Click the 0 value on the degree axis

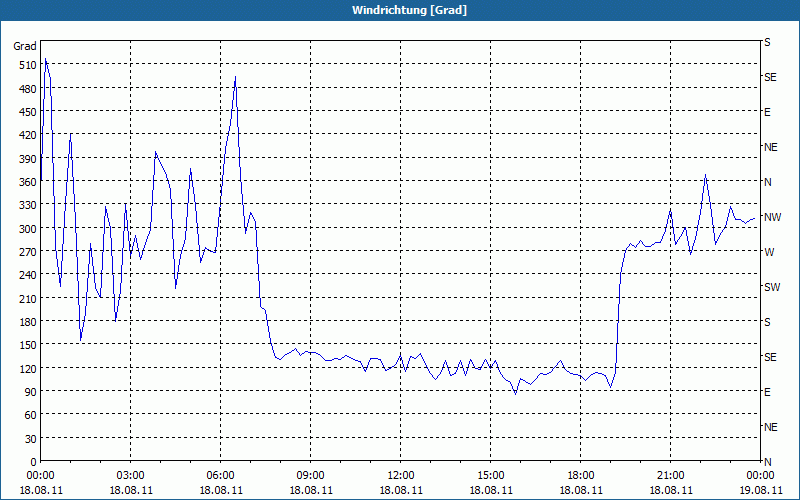34,462
